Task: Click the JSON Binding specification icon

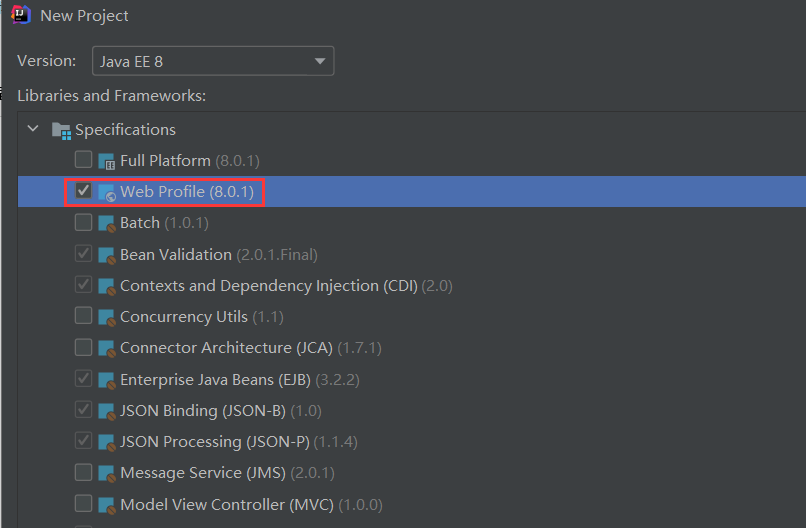Action: pos(106,411)
